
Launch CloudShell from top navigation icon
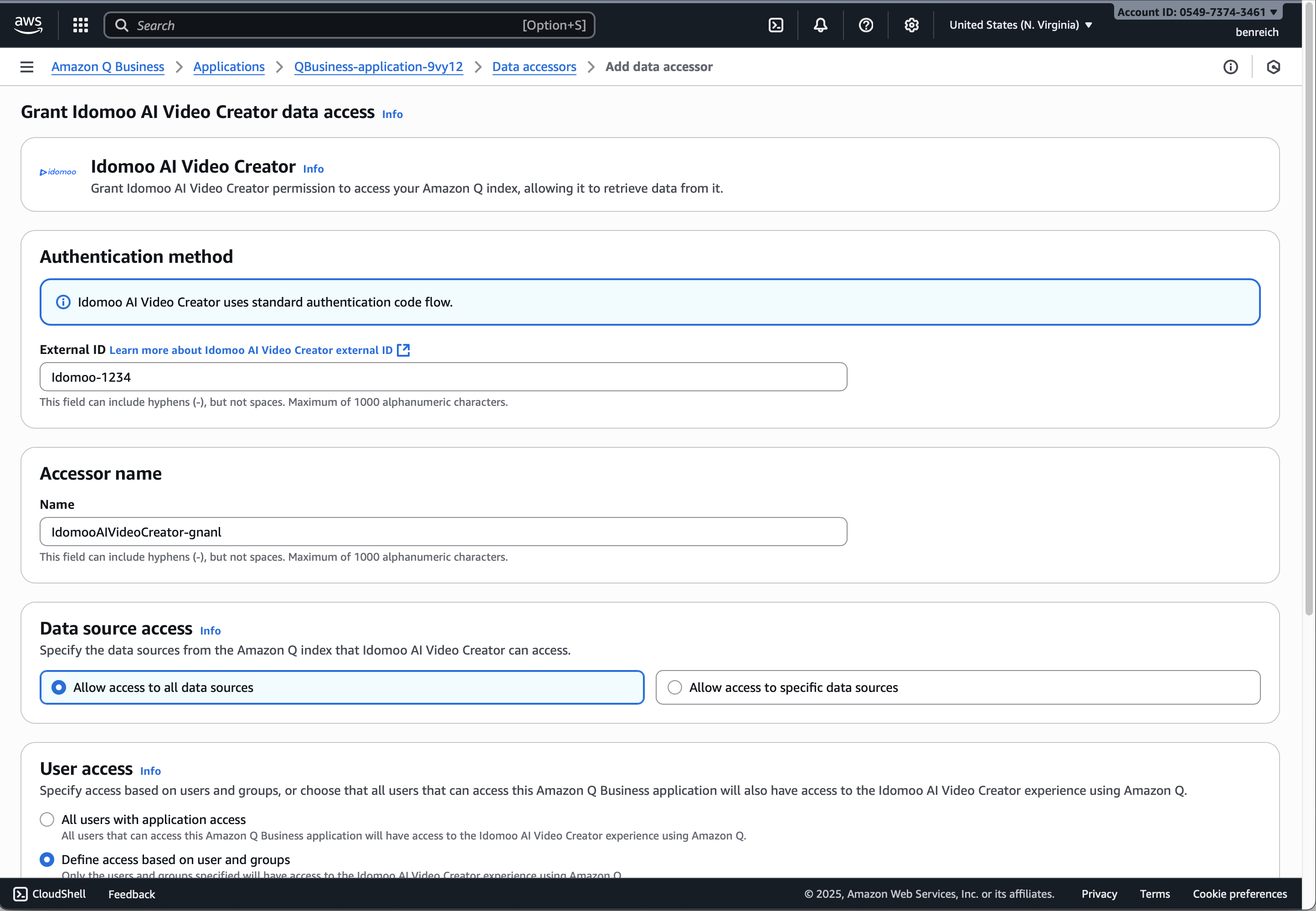click(x=776, y=25)
